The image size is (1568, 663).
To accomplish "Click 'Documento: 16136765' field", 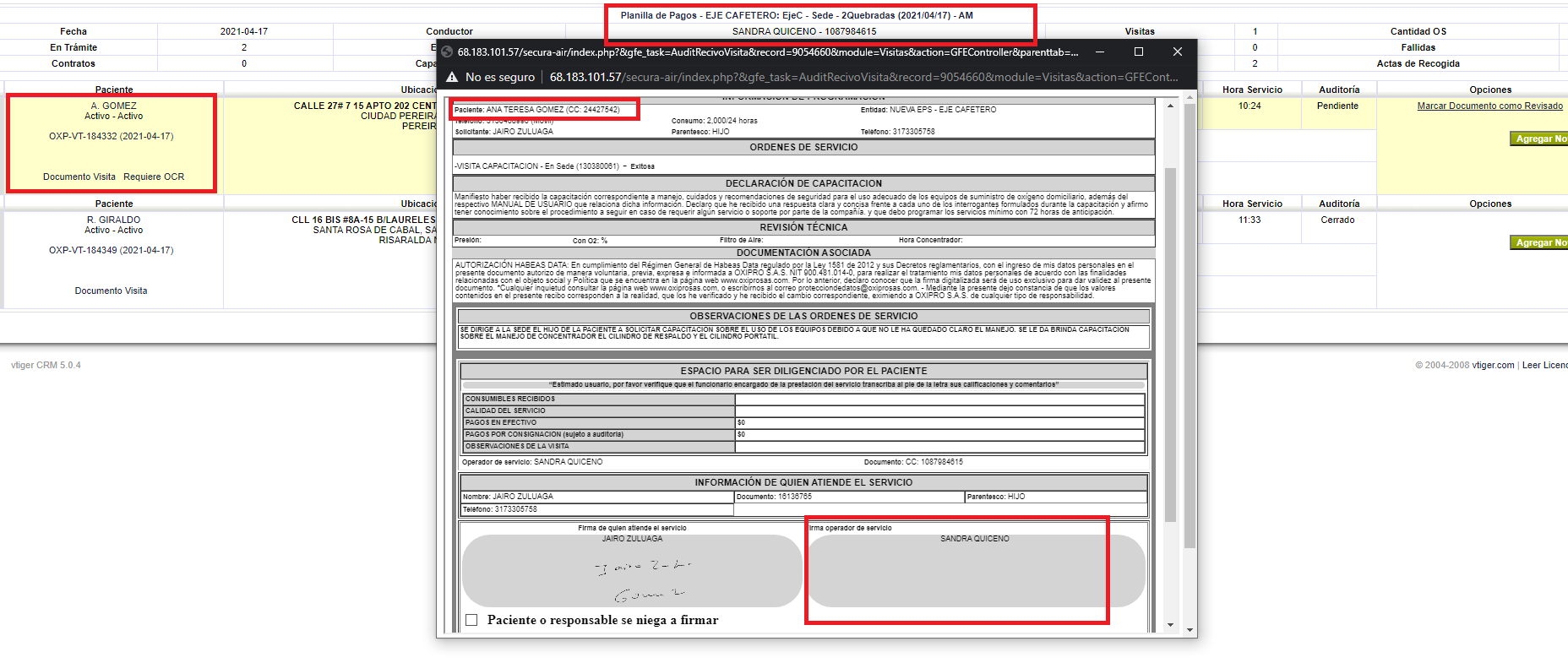I will click(849, 497).
